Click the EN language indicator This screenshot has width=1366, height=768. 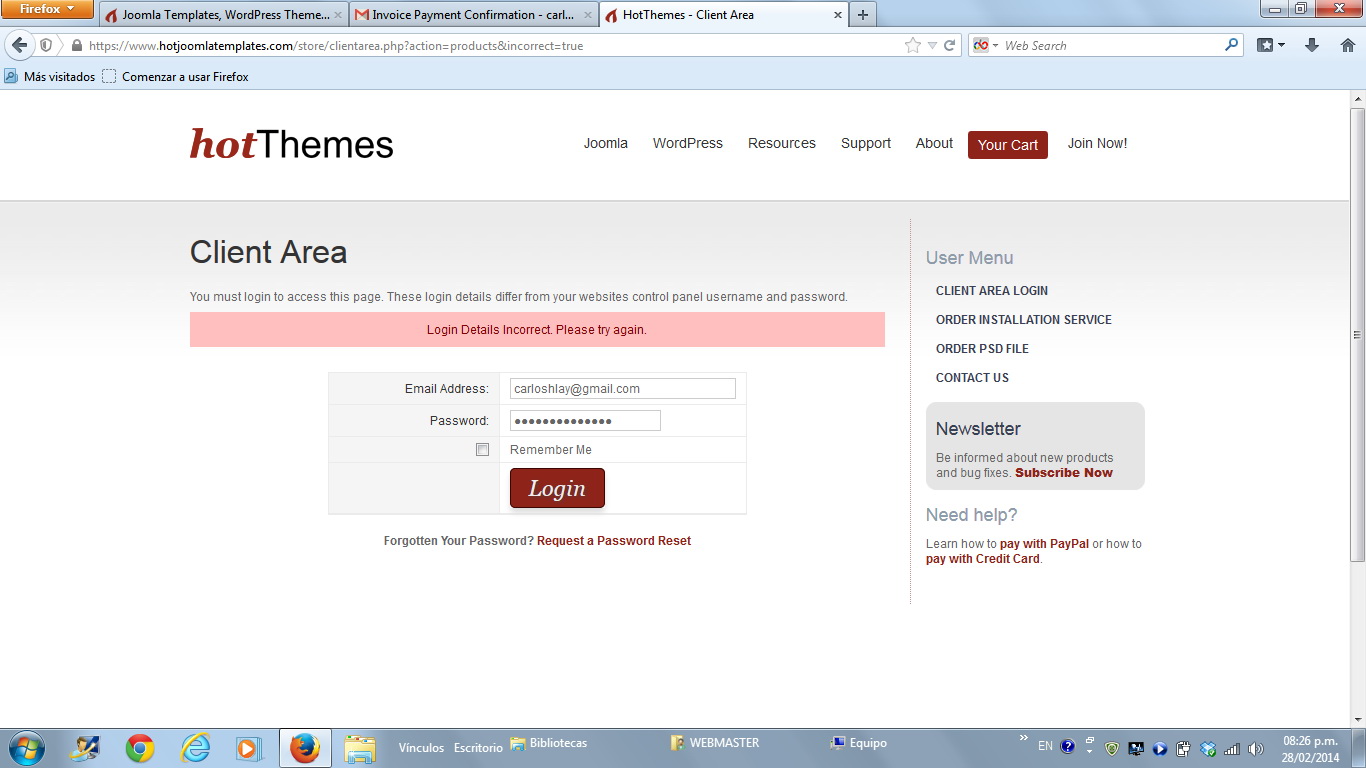tap(1045, 746)
